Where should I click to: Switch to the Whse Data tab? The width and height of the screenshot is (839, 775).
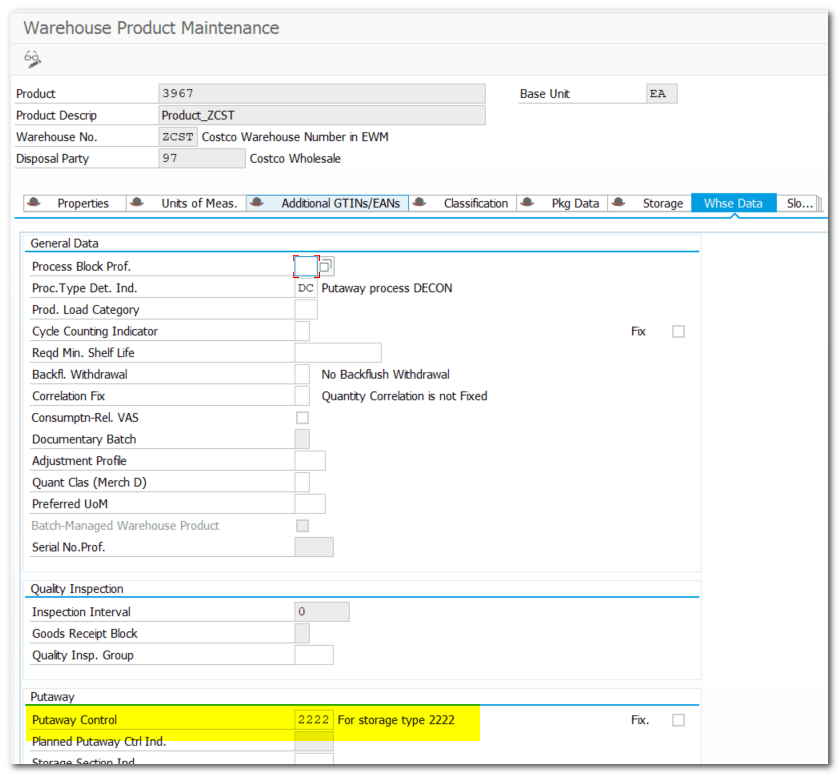(733, 202)
